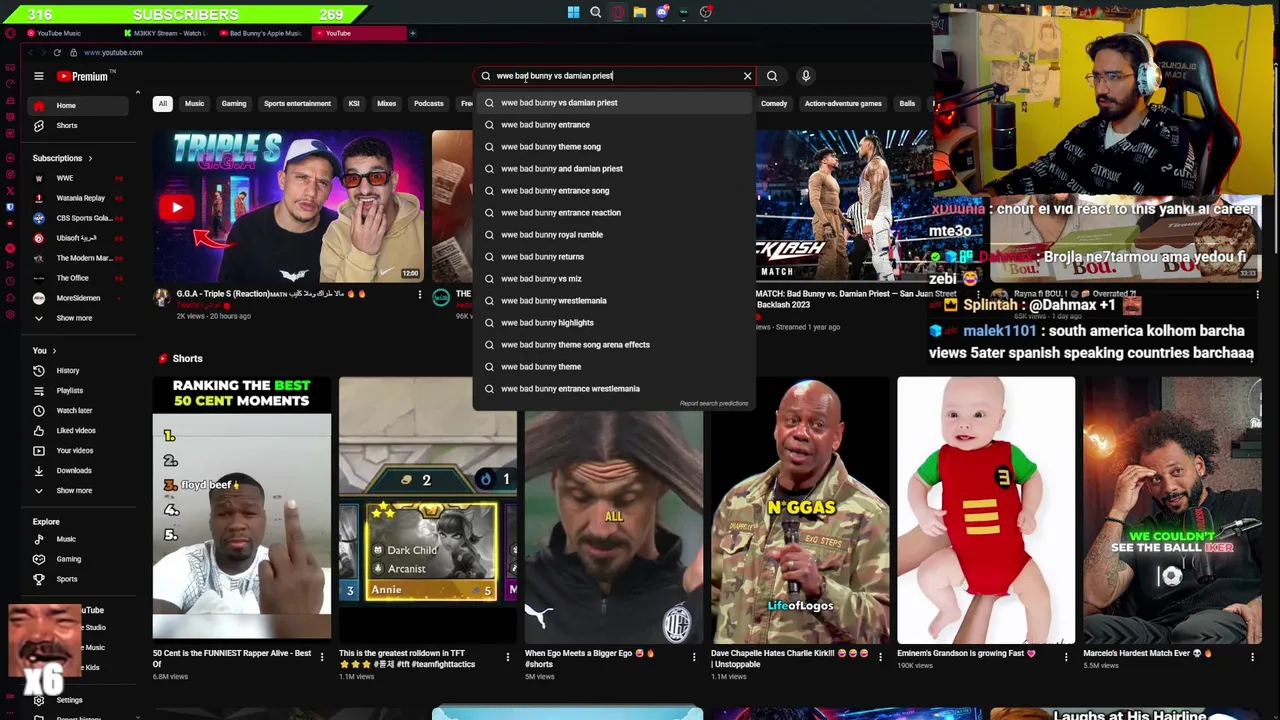Switch to the M3KKY Stream tab

(166, 33)
